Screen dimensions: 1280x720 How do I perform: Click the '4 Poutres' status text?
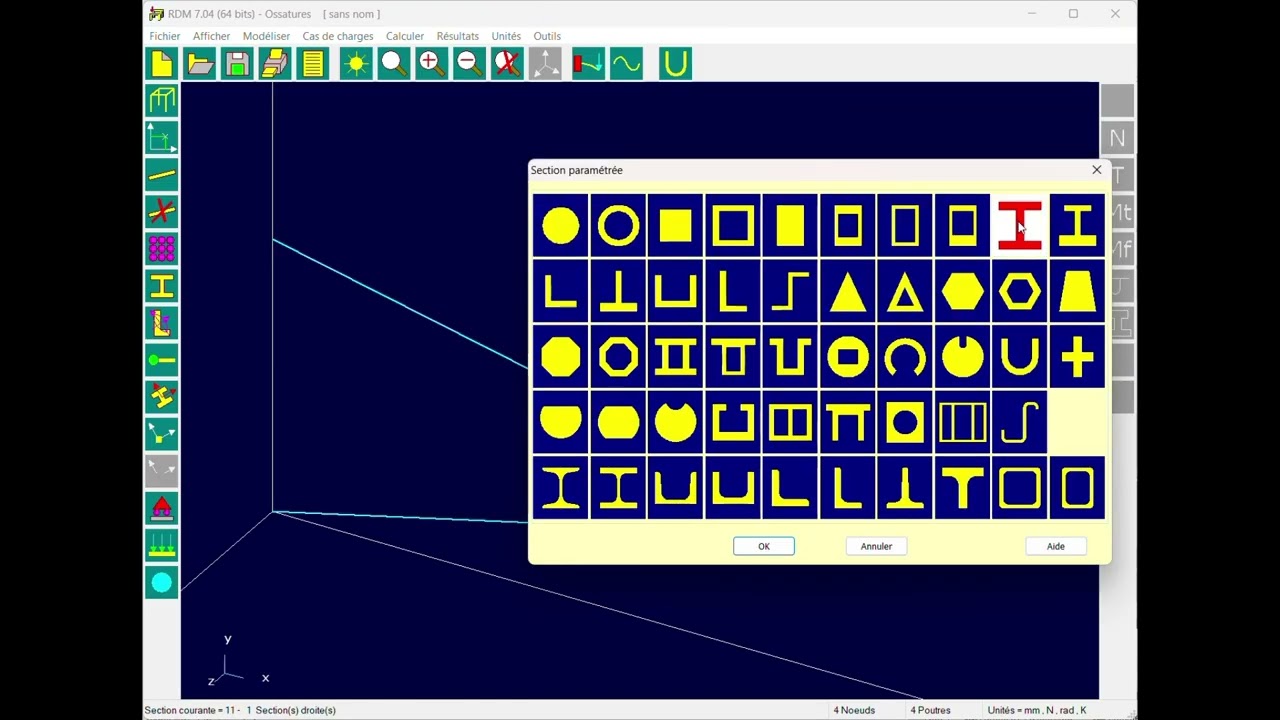(x=930, y=710)
